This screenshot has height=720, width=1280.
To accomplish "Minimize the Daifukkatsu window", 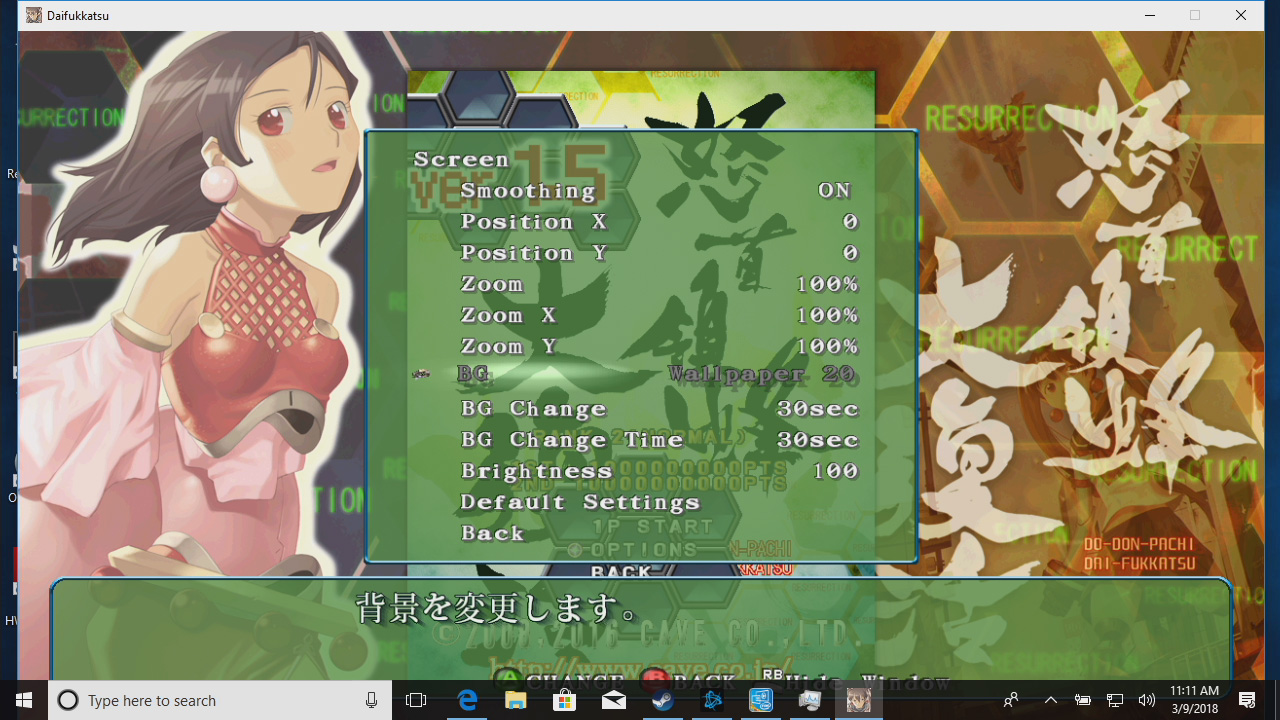I will tap(1149, 15).
